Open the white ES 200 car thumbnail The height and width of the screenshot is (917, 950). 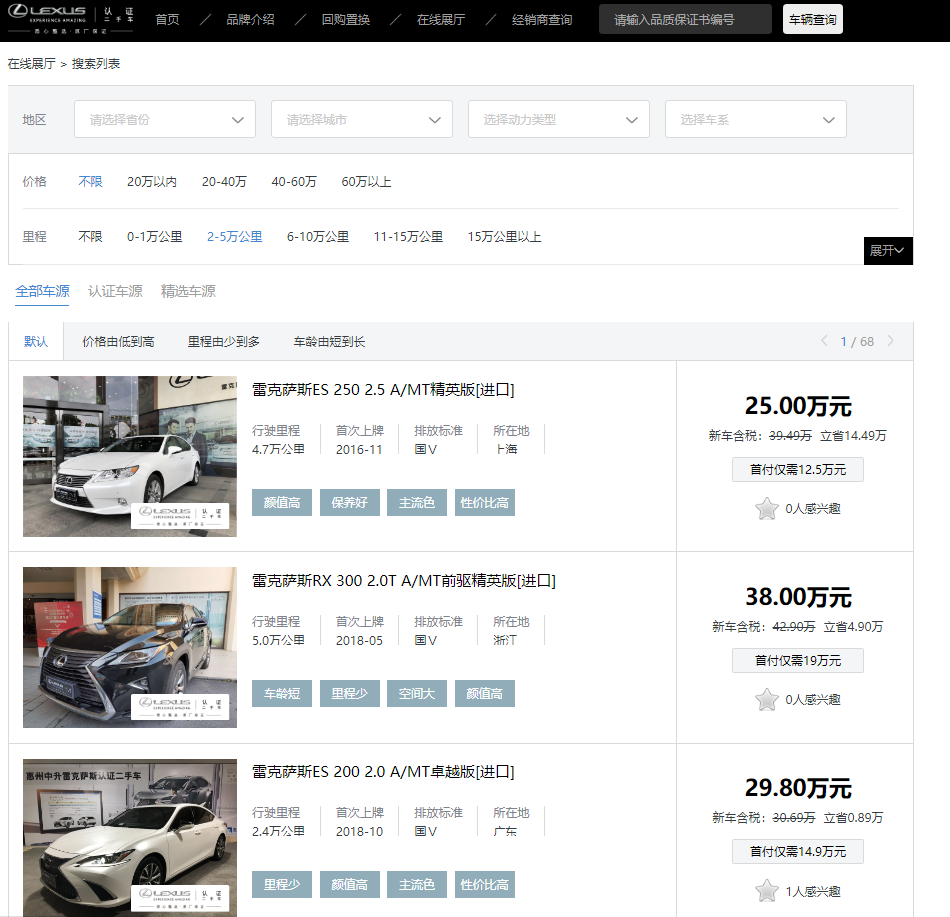130,838
